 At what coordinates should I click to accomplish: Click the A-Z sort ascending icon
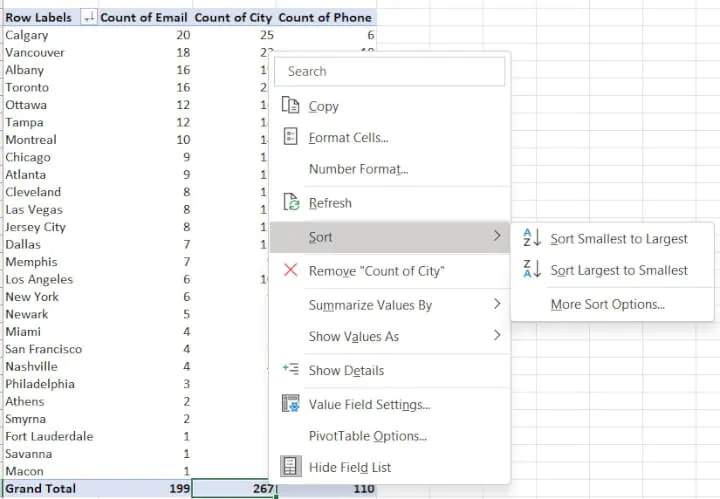click(x=532, y=238)
